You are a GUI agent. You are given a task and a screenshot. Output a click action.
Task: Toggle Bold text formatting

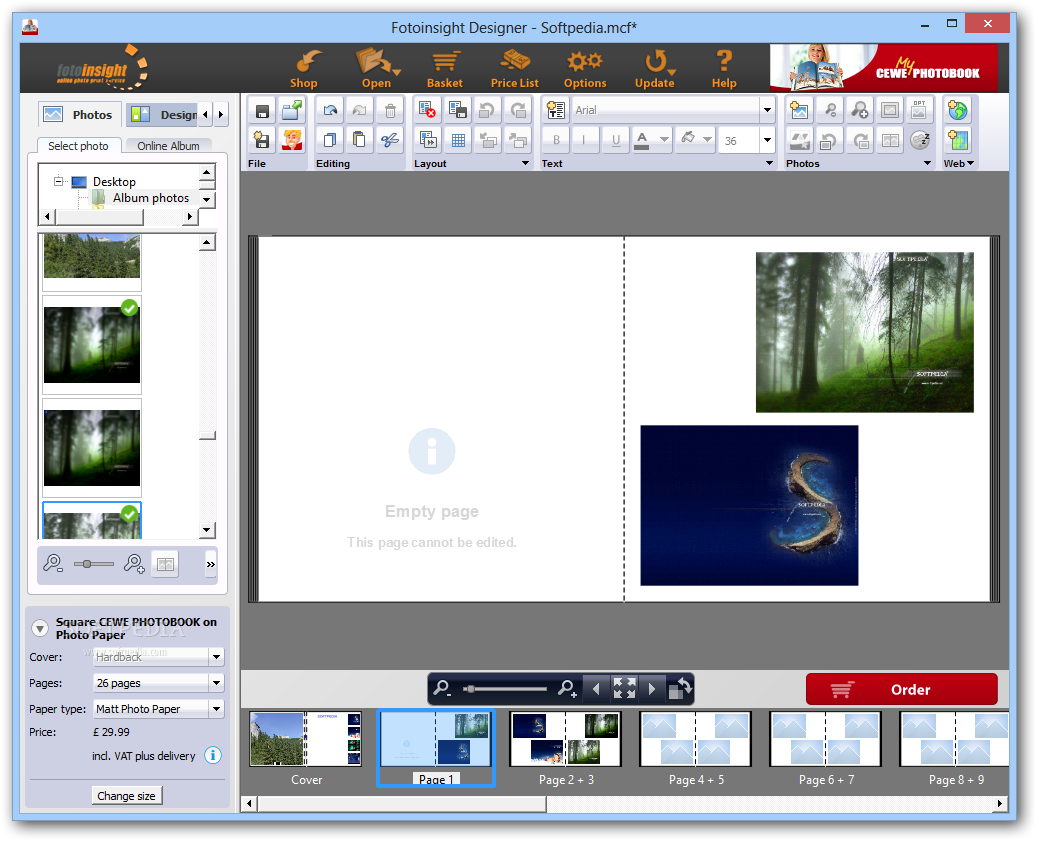556,140
